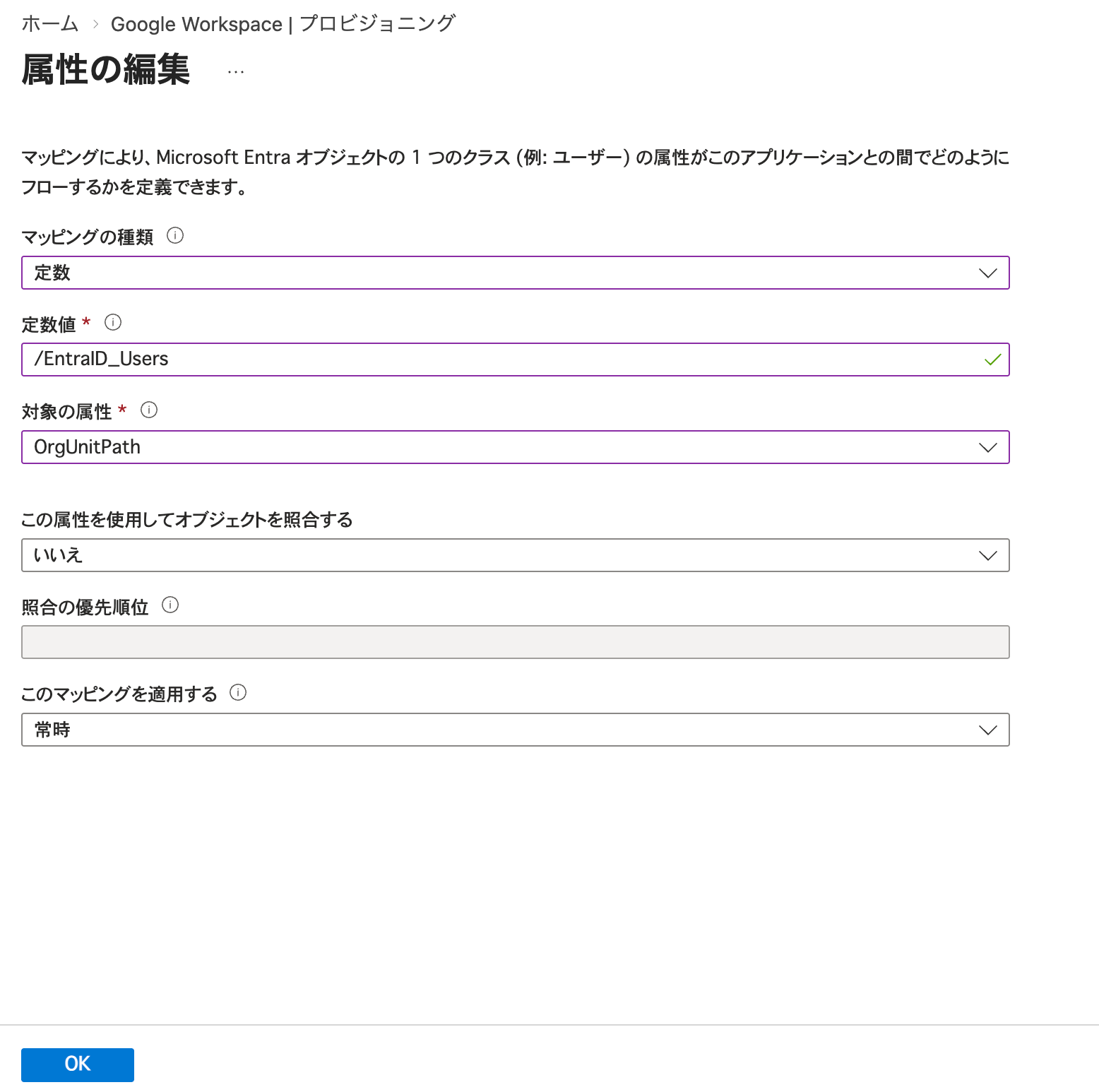This screenshot has width=1099, height=1092.
Task: Change オブジェクトを照合する selection from いいえ
Action: [x=988, y=555]
